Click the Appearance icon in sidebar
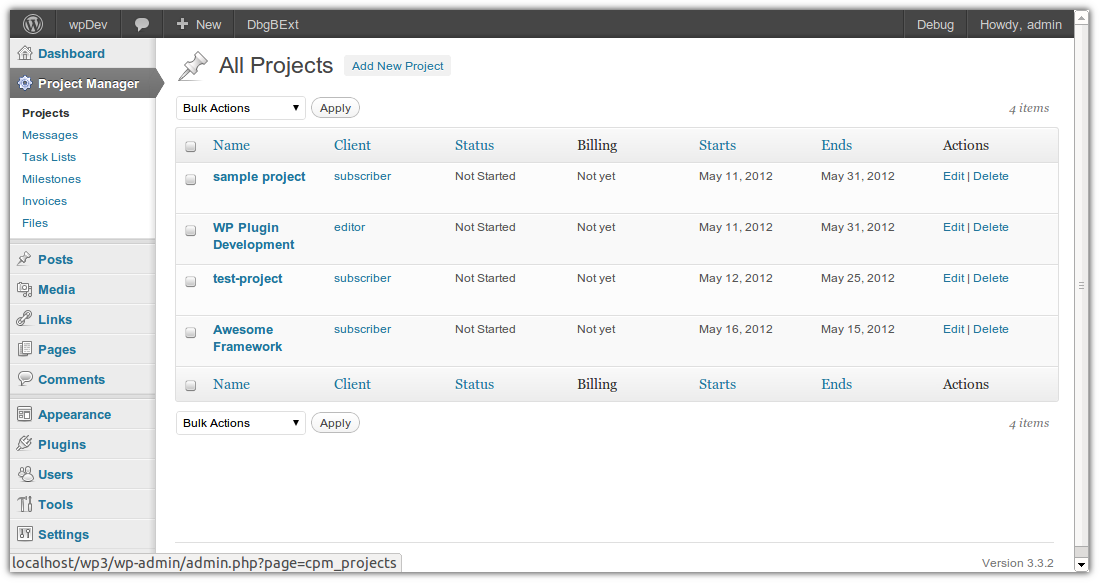 (x=25, y=414)
